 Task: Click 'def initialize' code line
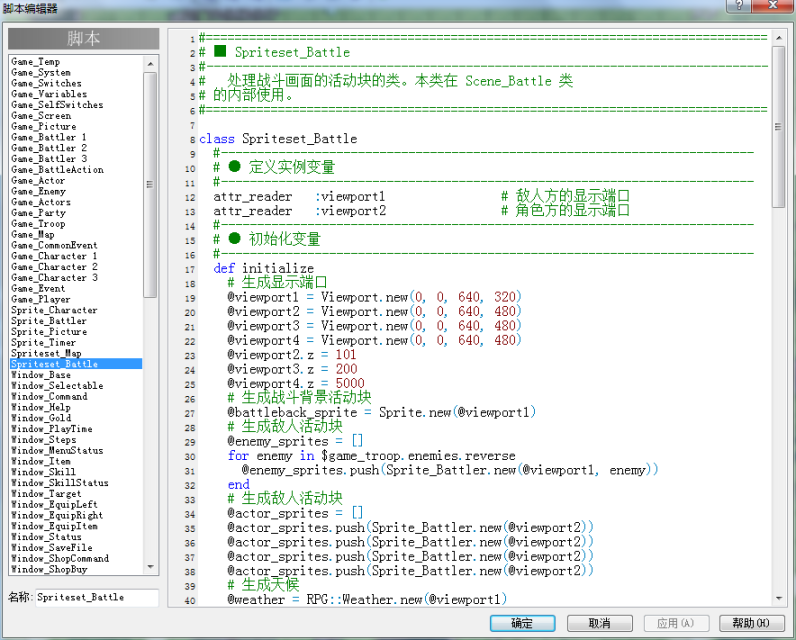tap(263, 268)
